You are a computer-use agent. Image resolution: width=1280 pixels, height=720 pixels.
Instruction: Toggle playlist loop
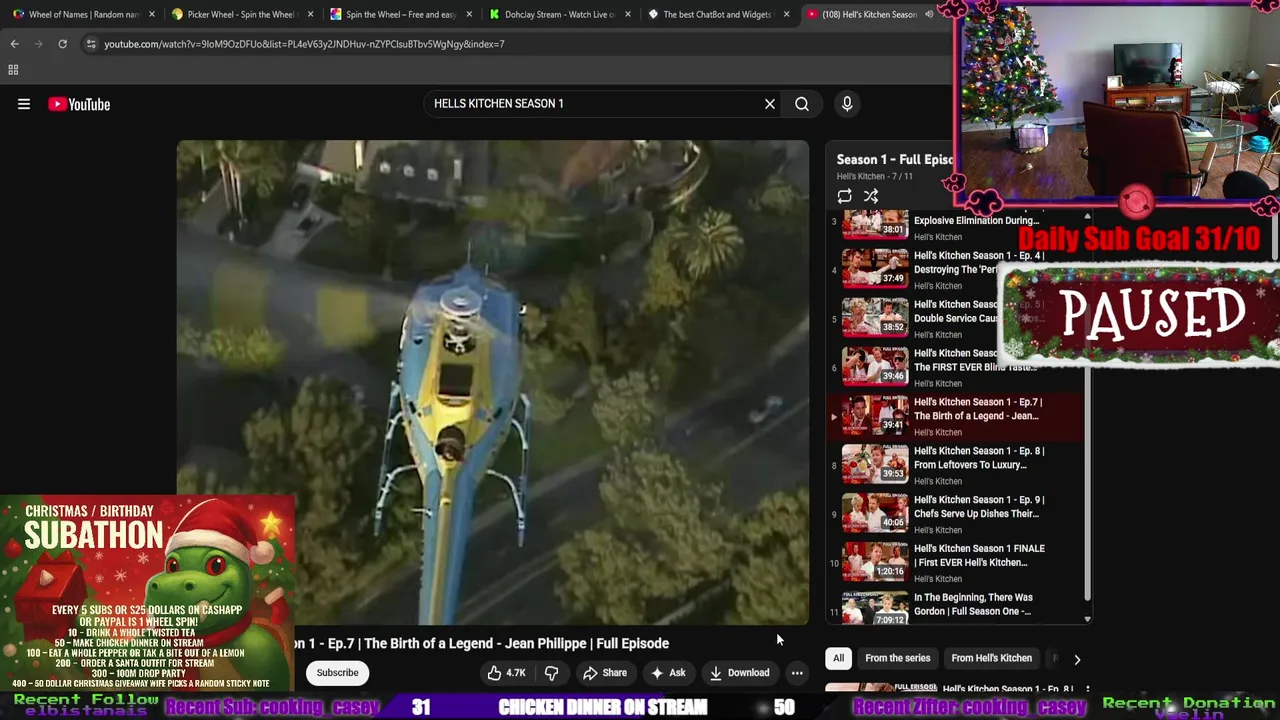[845, 196]
